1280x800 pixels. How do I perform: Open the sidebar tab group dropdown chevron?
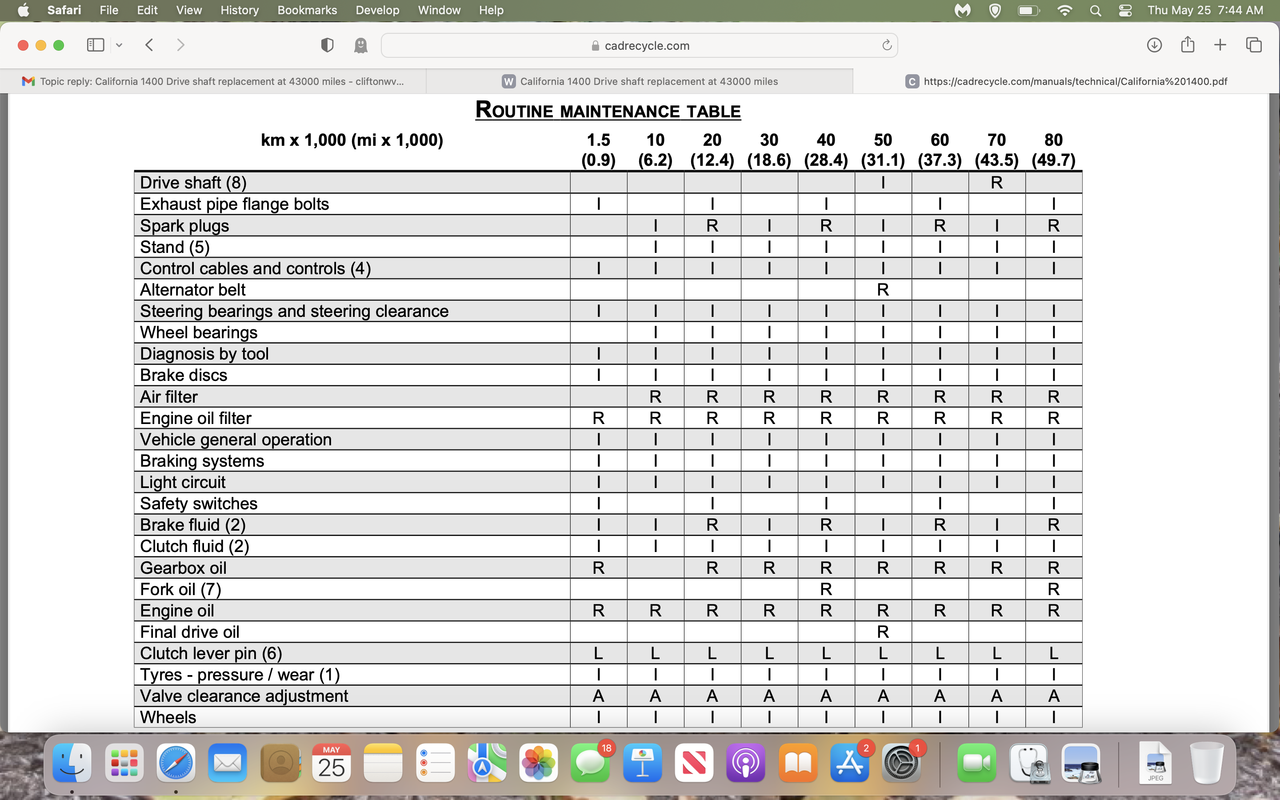point(119,45)
